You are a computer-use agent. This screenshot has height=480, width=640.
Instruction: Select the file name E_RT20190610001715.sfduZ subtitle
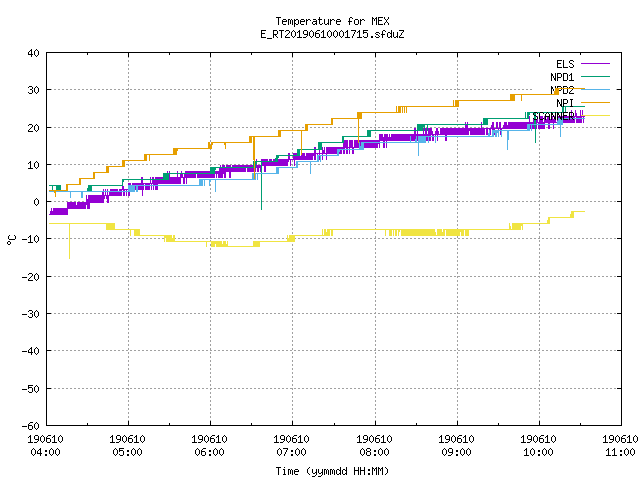point(332,34)
